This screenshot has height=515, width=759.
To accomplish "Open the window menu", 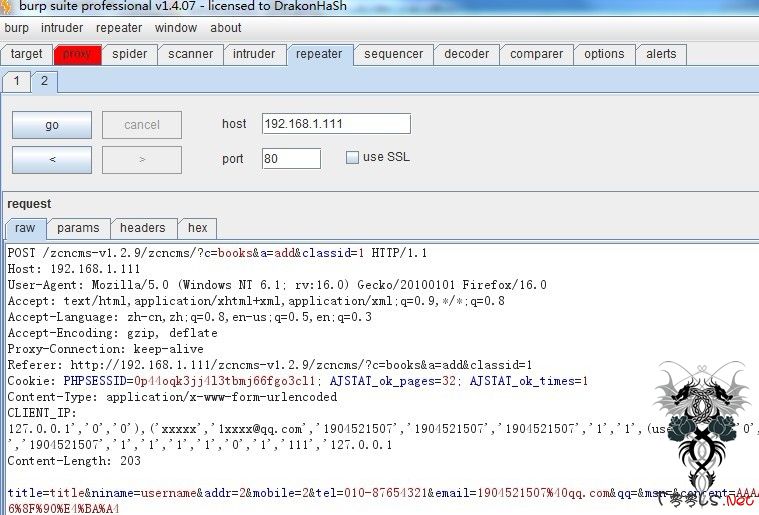I will tap(176, 28).
